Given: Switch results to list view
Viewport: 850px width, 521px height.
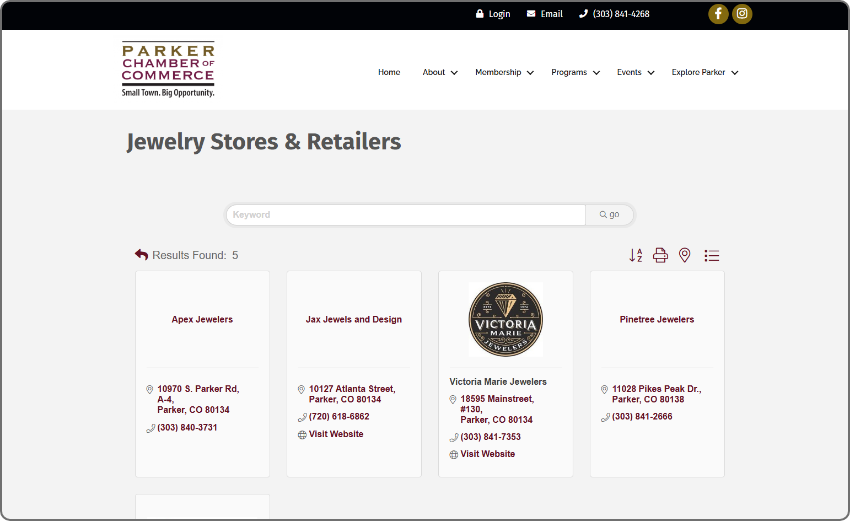Looking at the screenshot, I should [712, 255].
